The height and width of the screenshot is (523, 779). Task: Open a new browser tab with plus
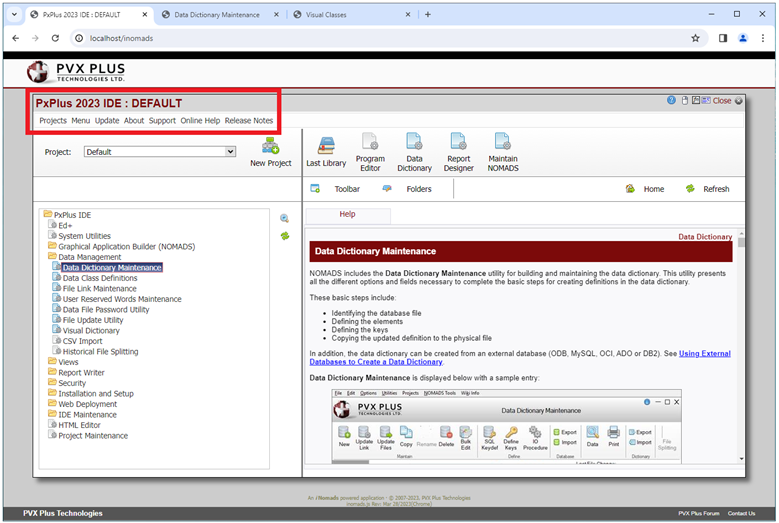[428, 14]
